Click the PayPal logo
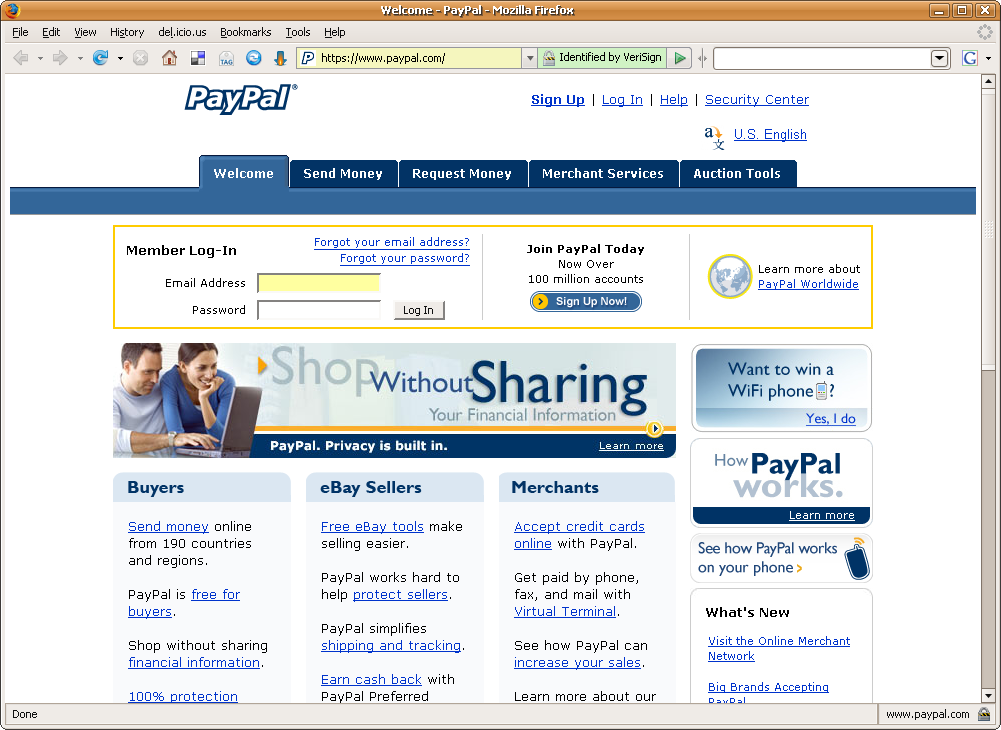 [241, 99]
